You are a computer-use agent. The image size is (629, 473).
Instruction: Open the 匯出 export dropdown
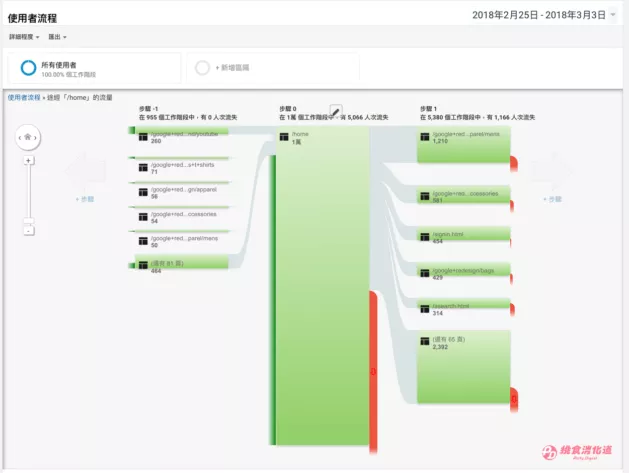(x=57, y=37)
